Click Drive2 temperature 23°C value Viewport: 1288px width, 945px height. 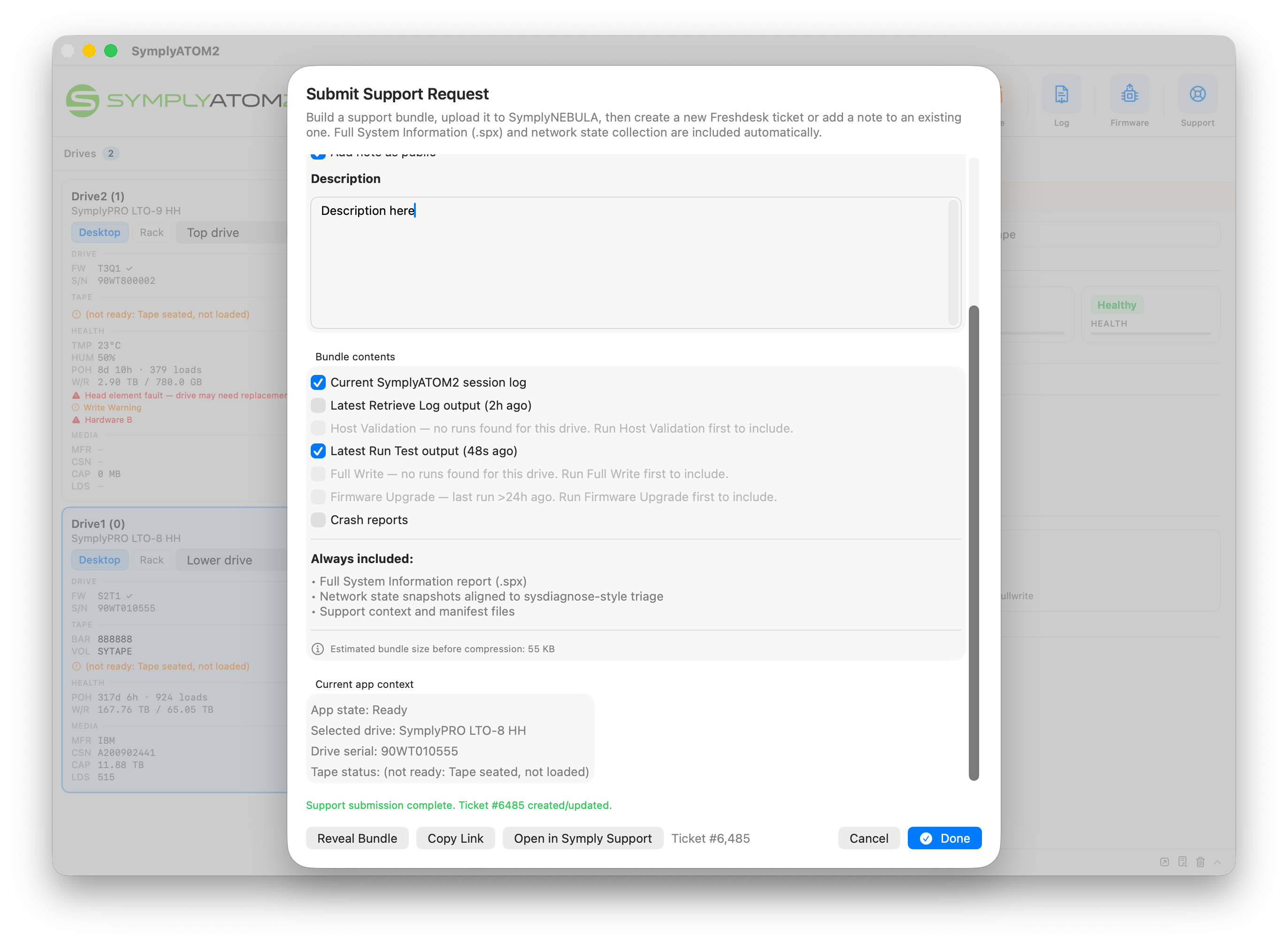coord(109,345)
